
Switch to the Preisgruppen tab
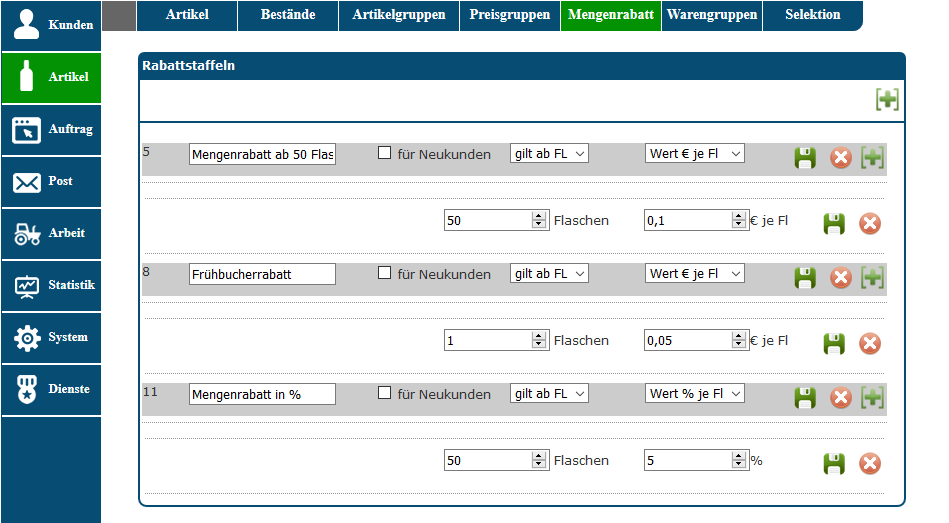click(x=509, y=15)
